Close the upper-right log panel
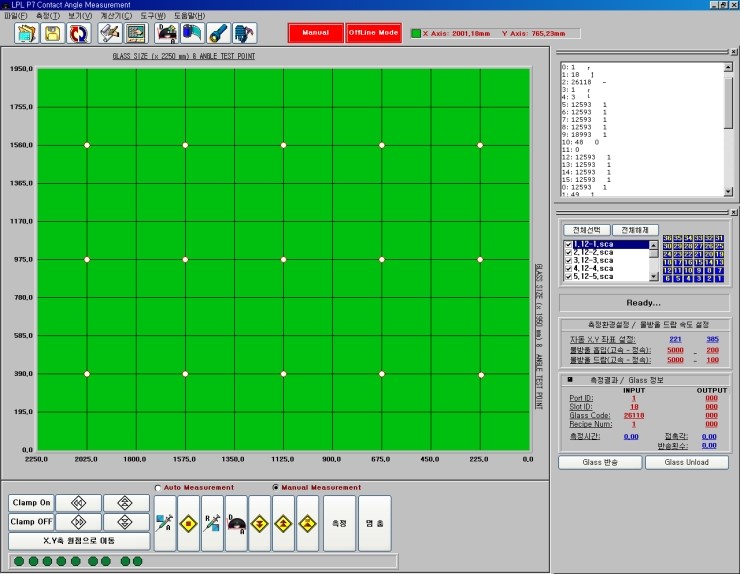Viewport: 740px width, 574px height. 734,52
